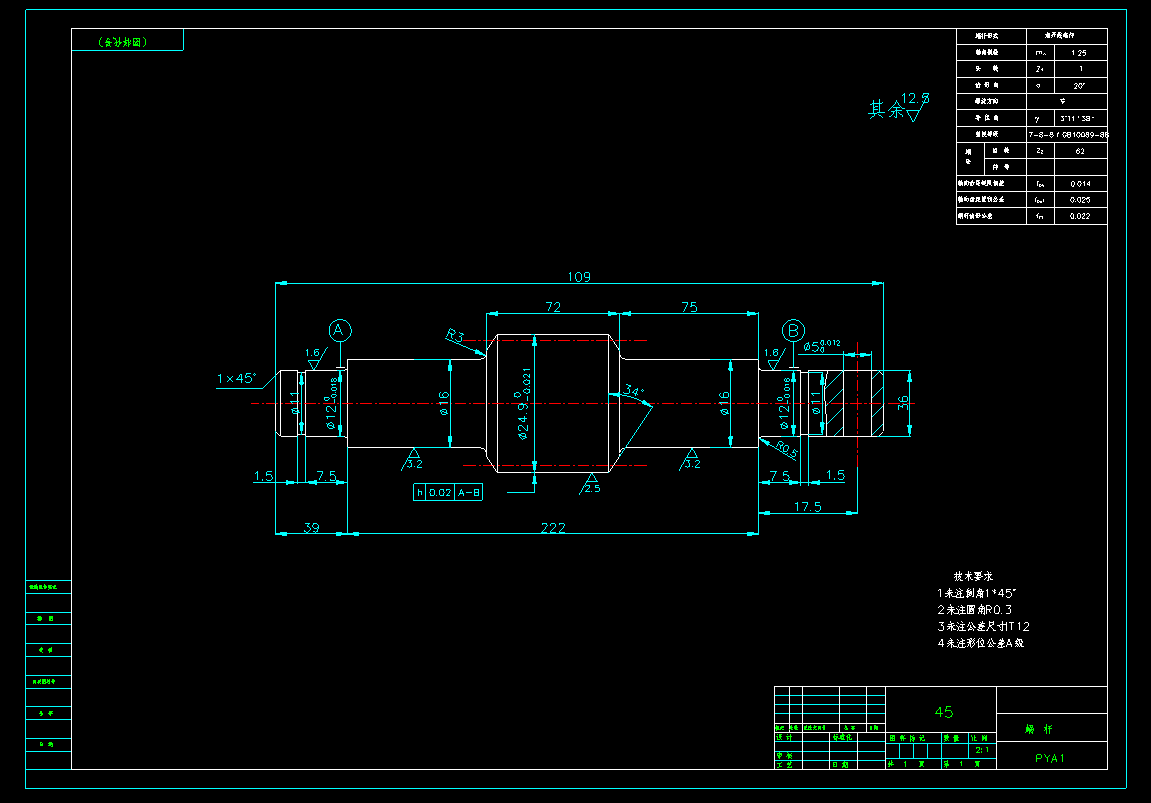Click the dimension text '39'
This screenshot has width=1151, height=803.
311,528
